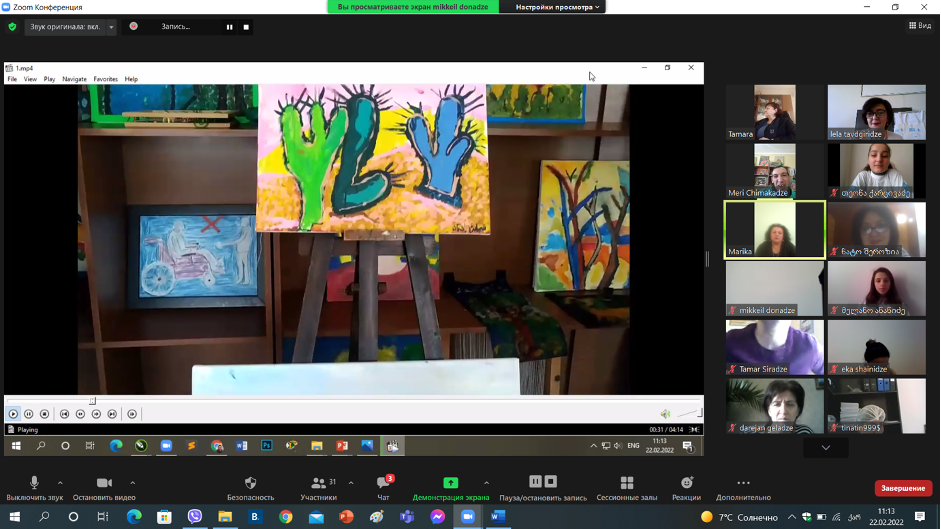Open Чат panel with 3 unread
941x529 pixels.
[383, 488]
